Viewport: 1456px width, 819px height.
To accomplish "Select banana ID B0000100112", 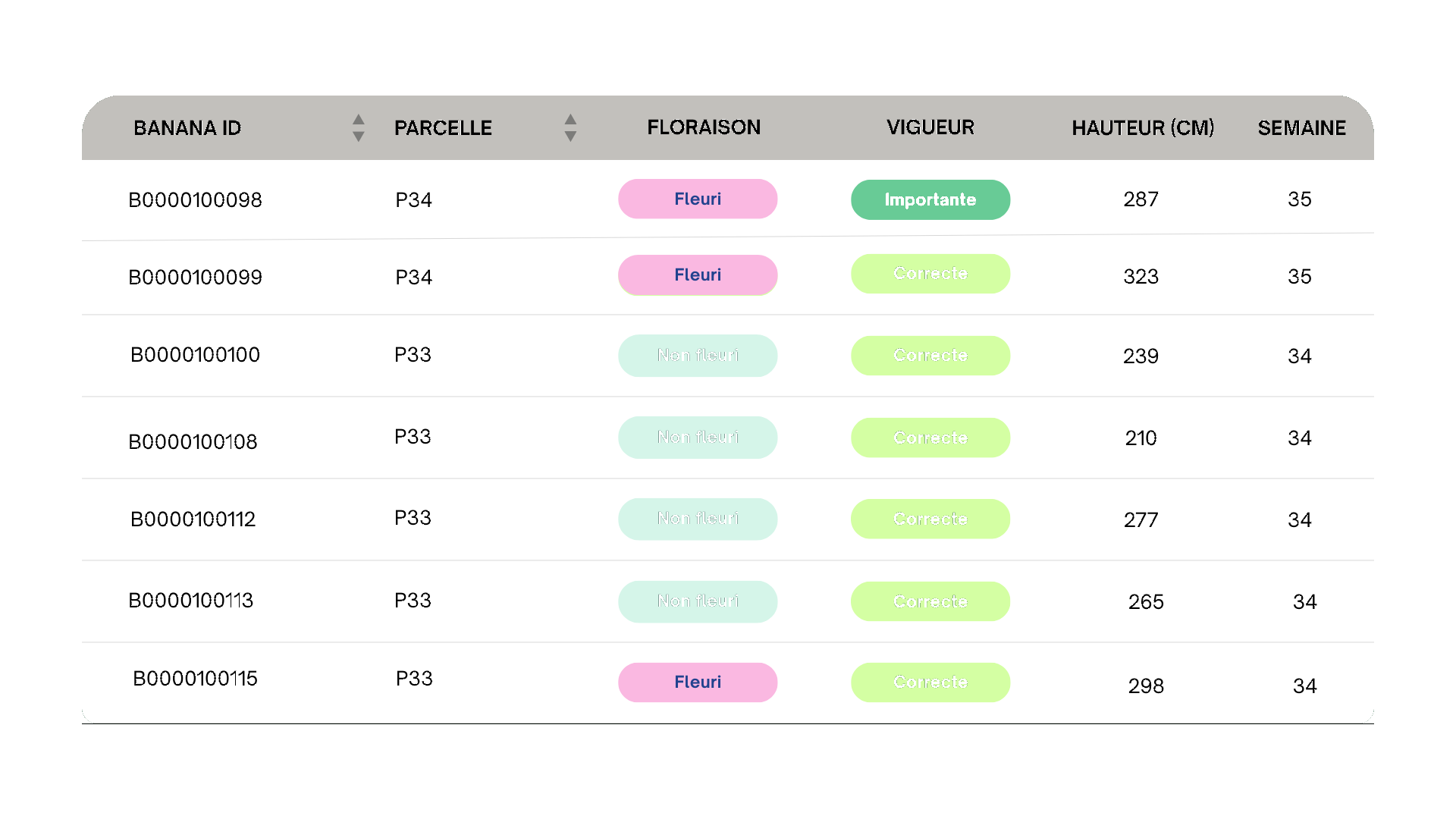I will coord(193,519).
